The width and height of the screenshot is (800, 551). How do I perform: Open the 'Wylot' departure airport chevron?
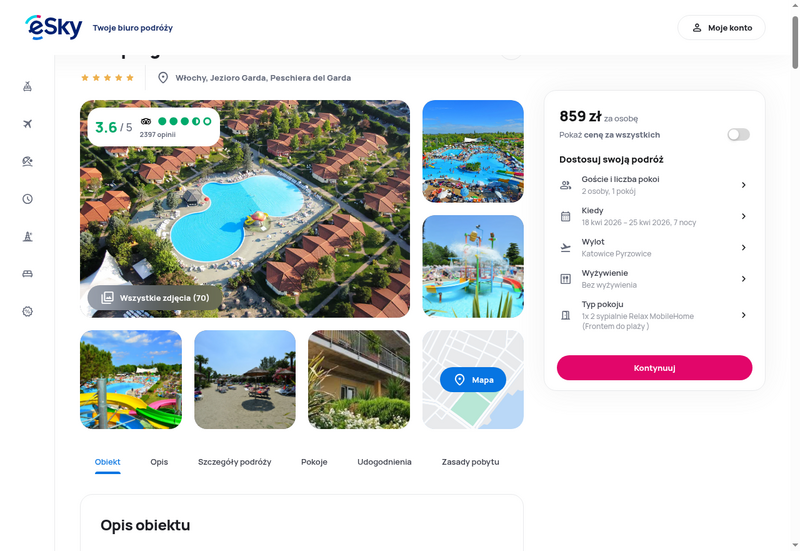743,247
